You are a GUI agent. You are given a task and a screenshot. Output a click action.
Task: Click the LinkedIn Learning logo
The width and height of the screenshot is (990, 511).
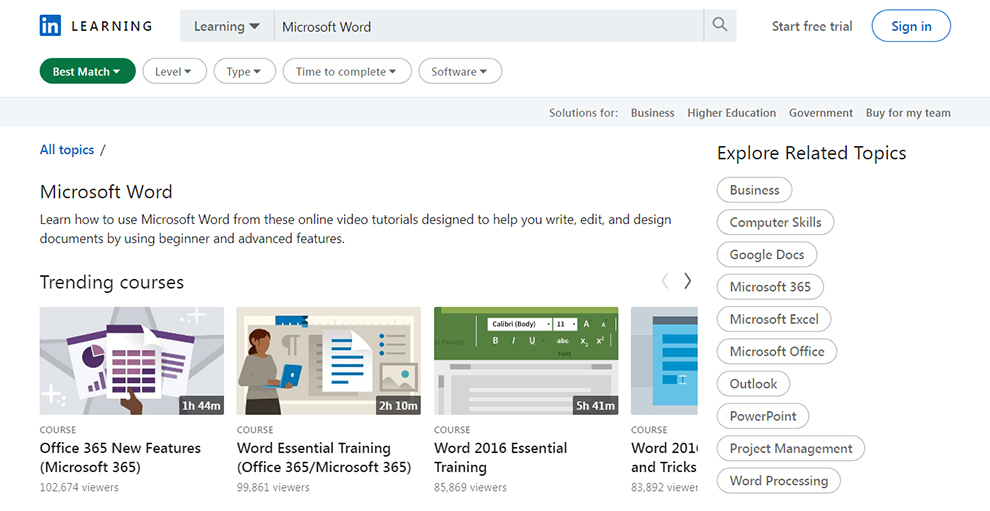coord(96,26)
